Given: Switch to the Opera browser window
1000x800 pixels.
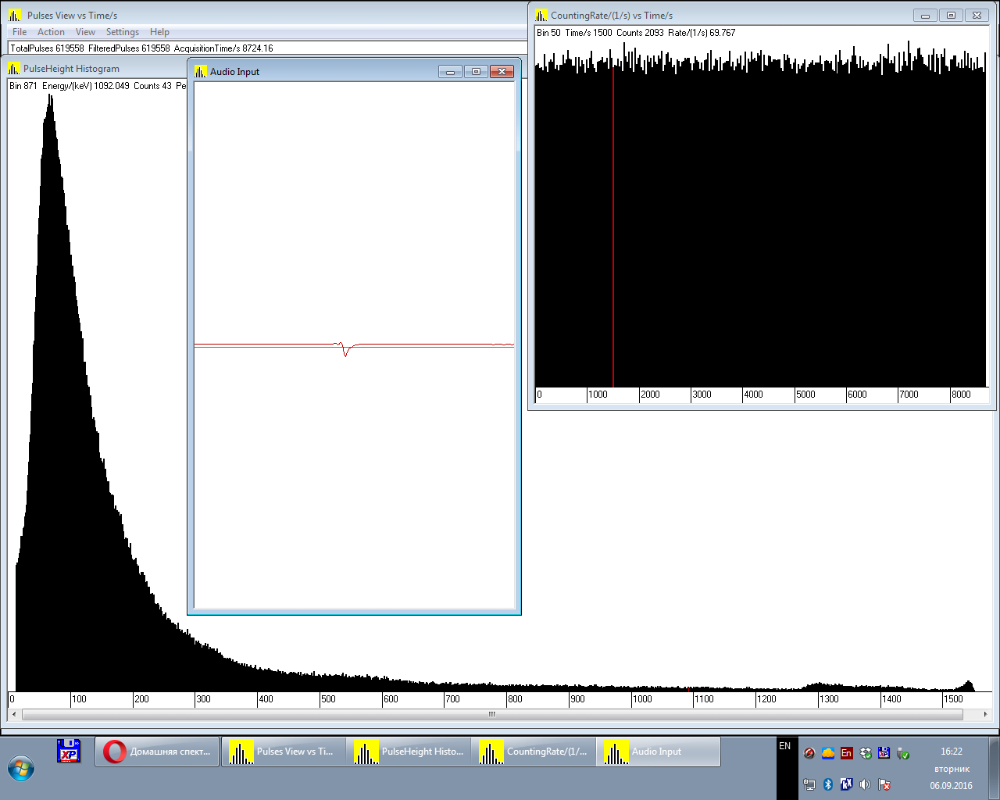Looking at the screenshot, I should 157,752.
